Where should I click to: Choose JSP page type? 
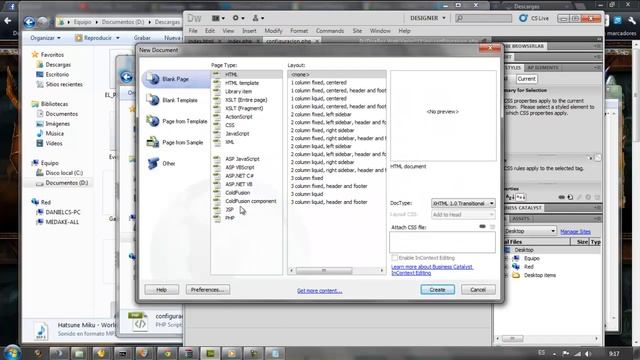tap(229, 210)
